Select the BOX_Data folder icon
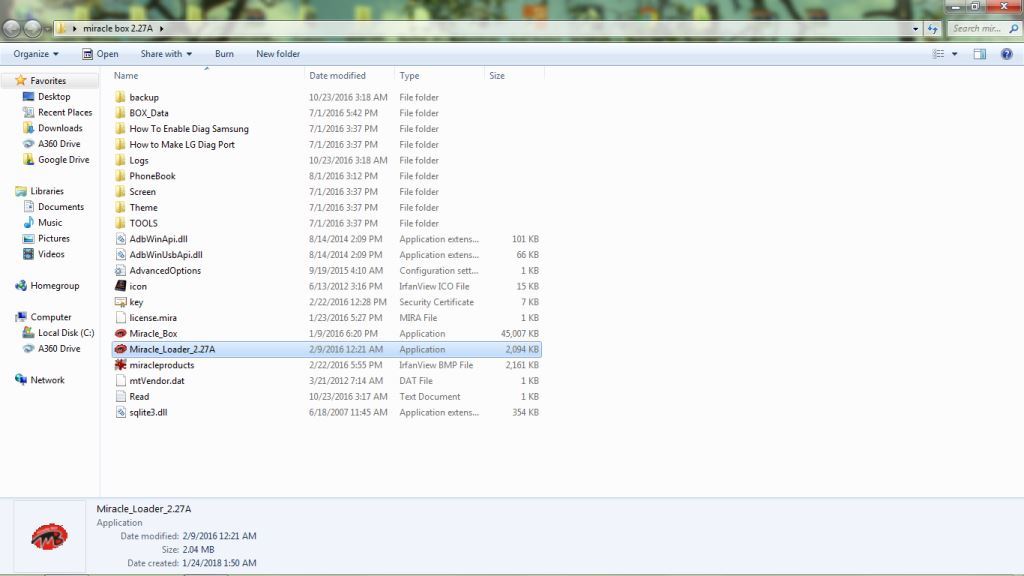The width and height of the screenshot is (1024, 576). [x=120, y=113]
